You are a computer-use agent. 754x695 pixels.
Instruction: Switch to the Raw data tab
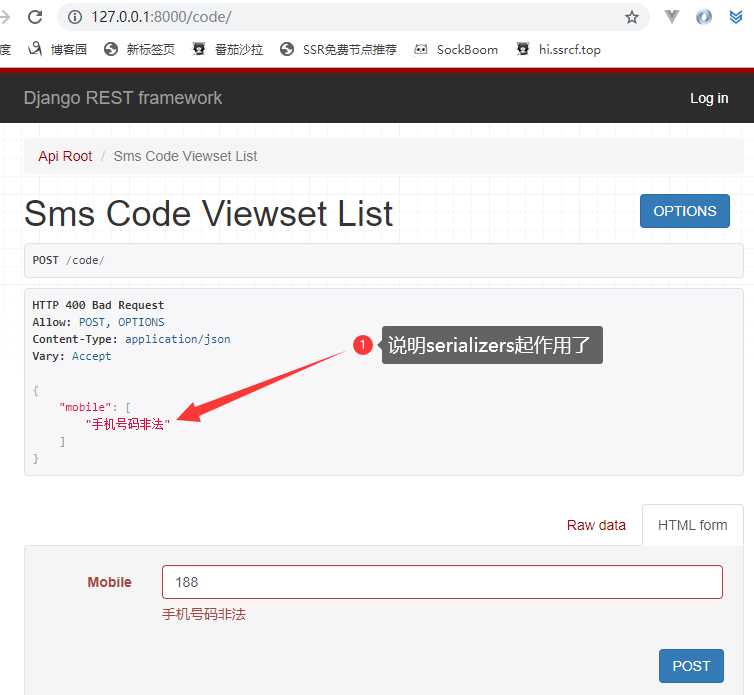[596, 525]
